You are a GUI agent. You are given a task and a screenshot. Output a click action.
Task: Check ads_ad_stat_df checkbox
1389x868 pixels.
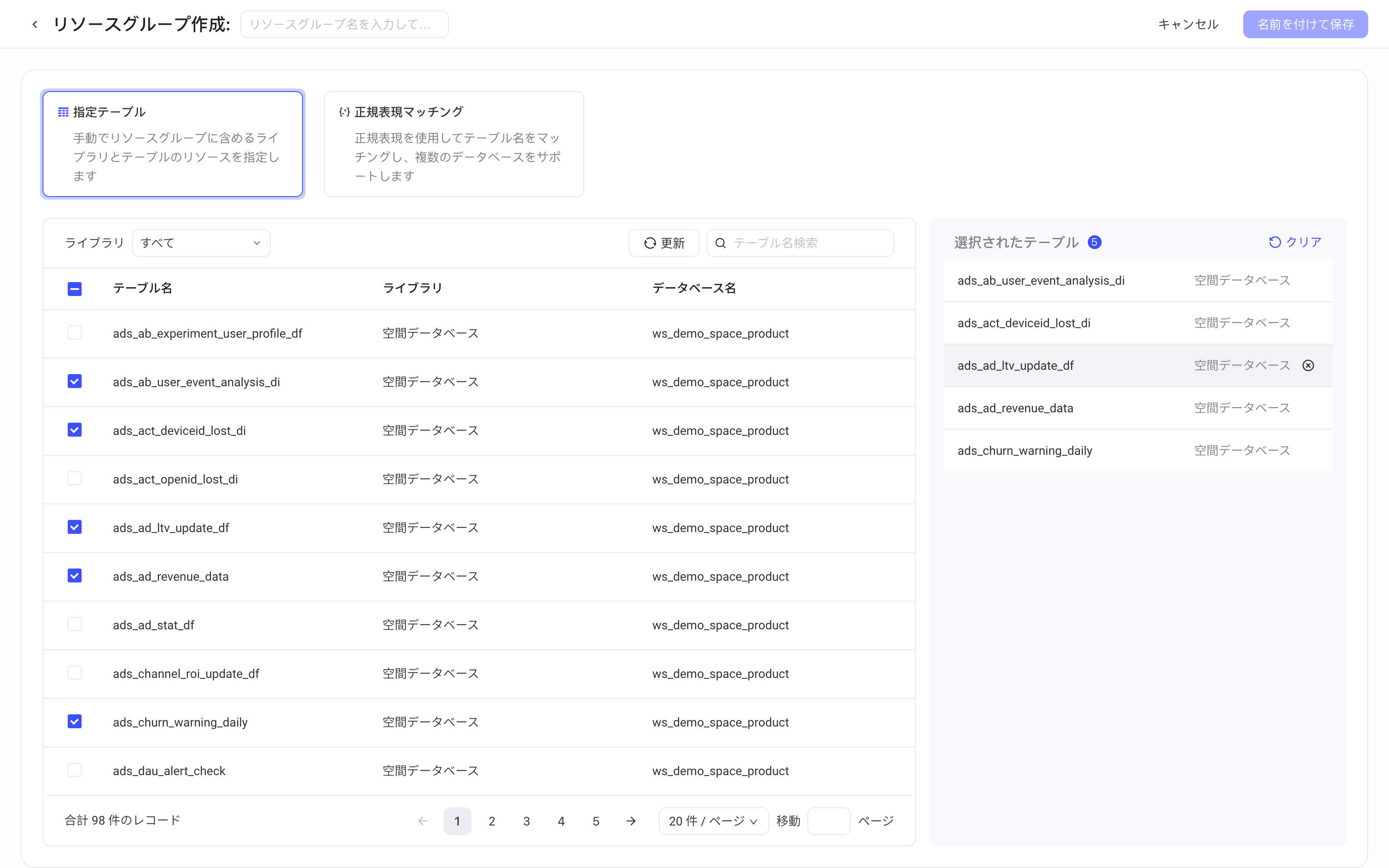point(75,625)
